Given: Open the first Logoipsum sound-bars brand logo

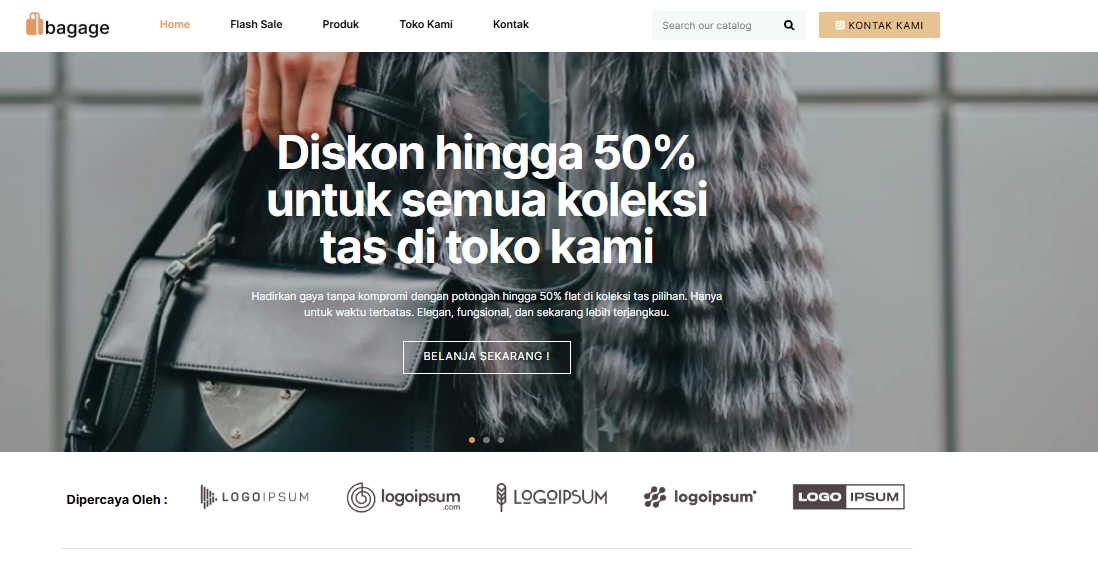Looking at the screenshot, I should point(255,496).
